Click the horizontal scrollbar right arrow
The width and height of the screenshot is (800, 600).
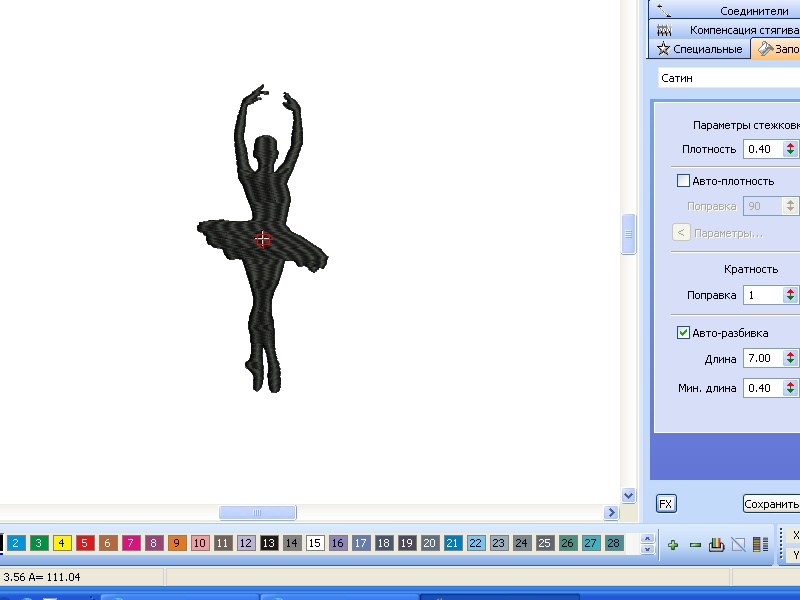point(611,513)
